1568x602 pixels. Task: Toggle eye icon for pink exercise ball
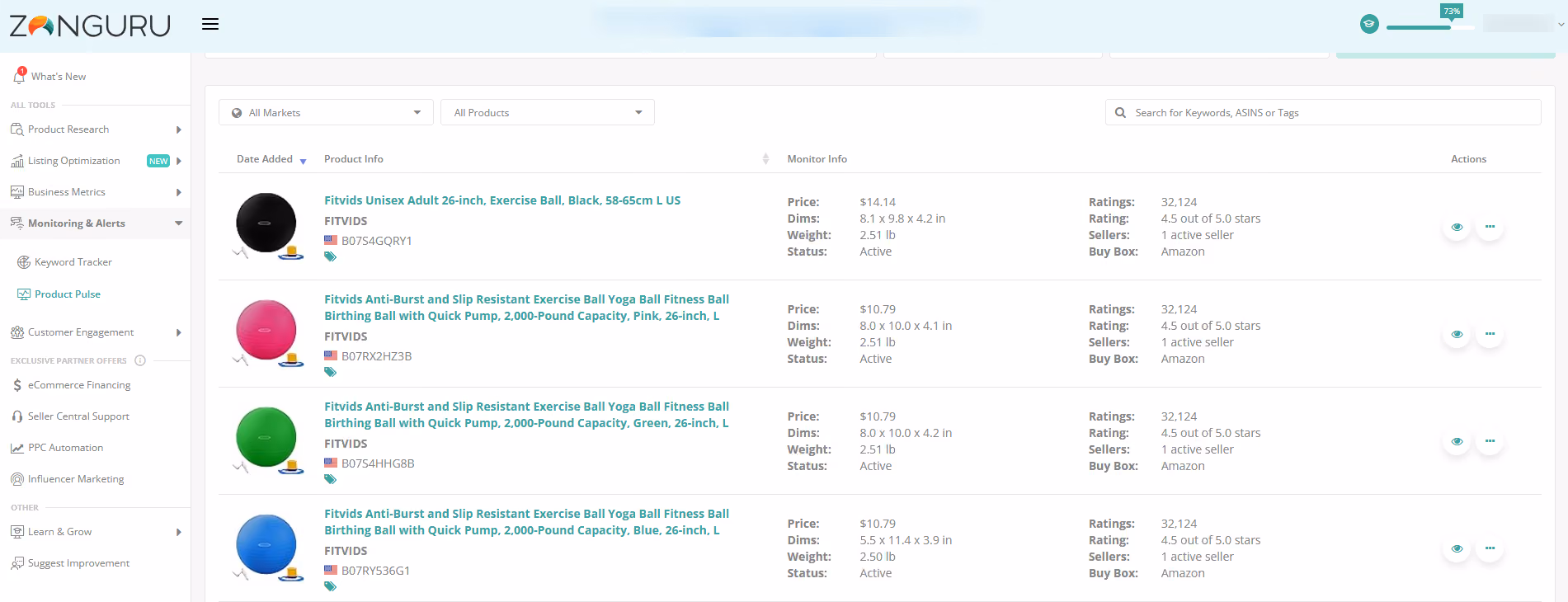[1457, 334]
